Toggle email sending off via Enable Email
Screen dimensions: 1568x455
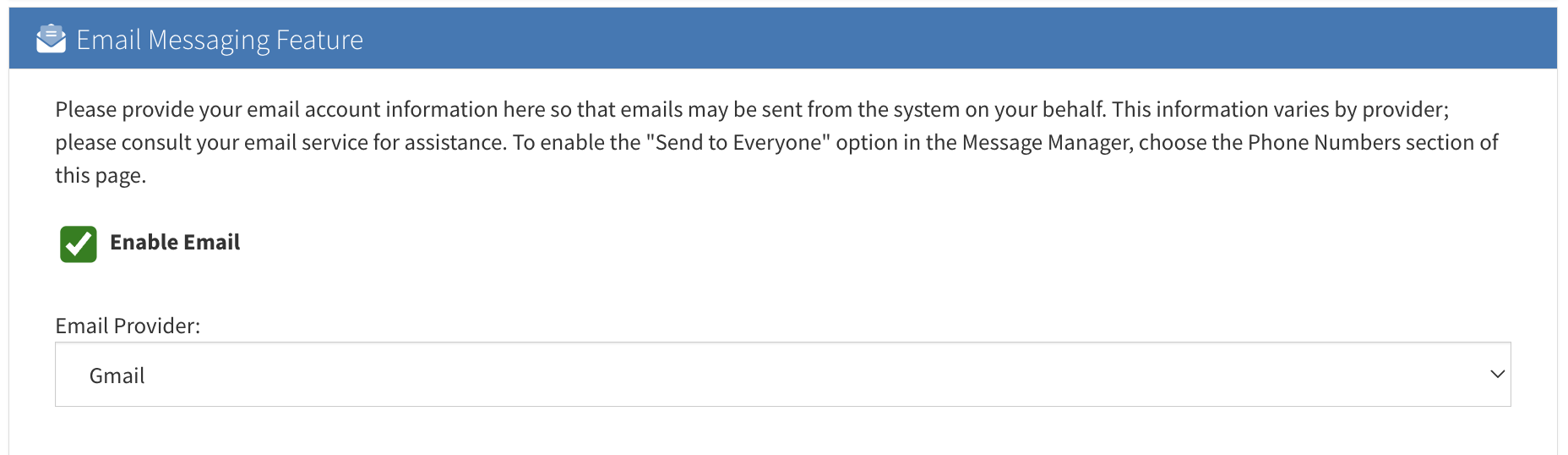click(79, 244)
